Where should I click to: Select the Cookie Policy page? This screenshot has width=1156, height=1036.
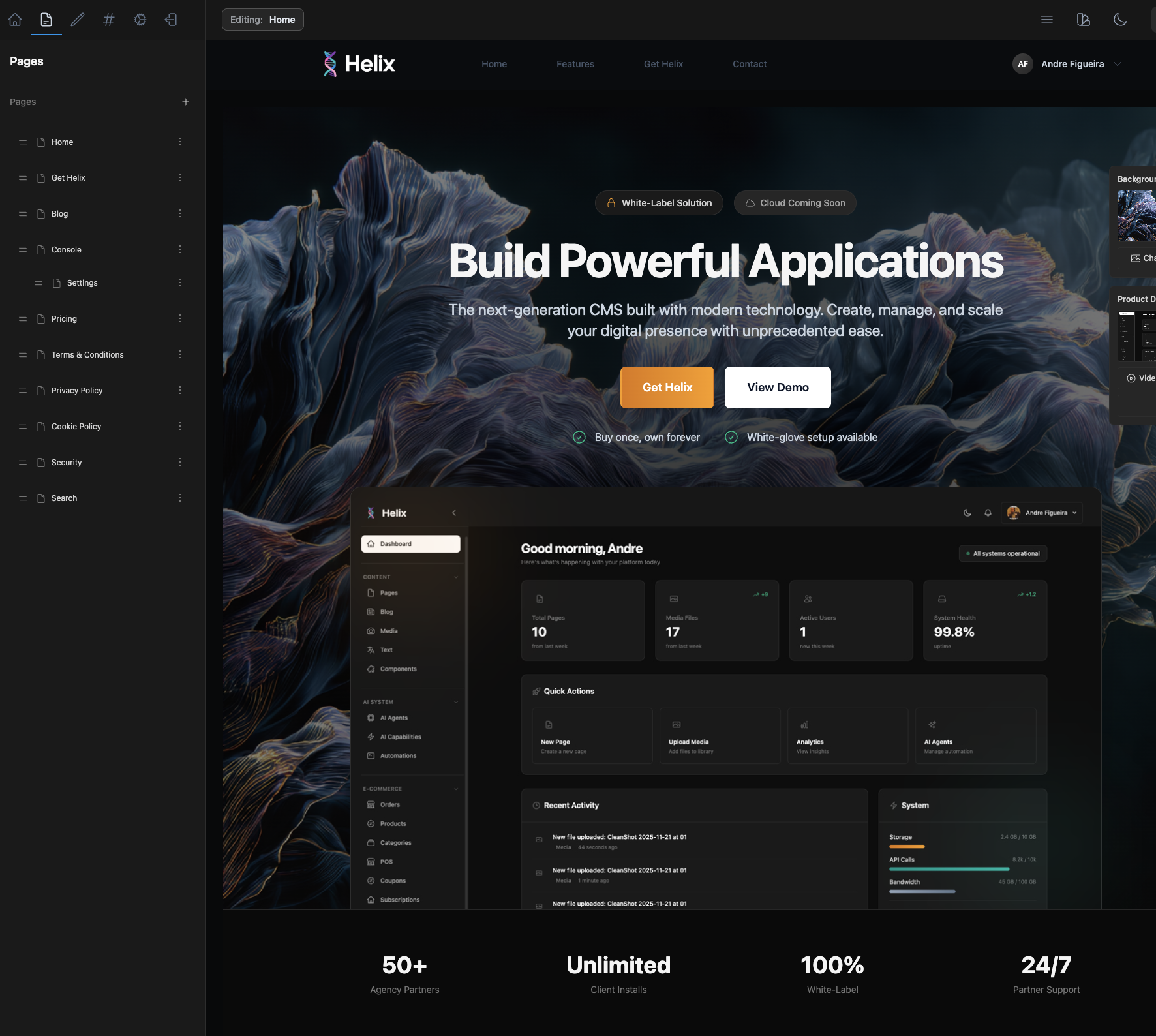76,426
